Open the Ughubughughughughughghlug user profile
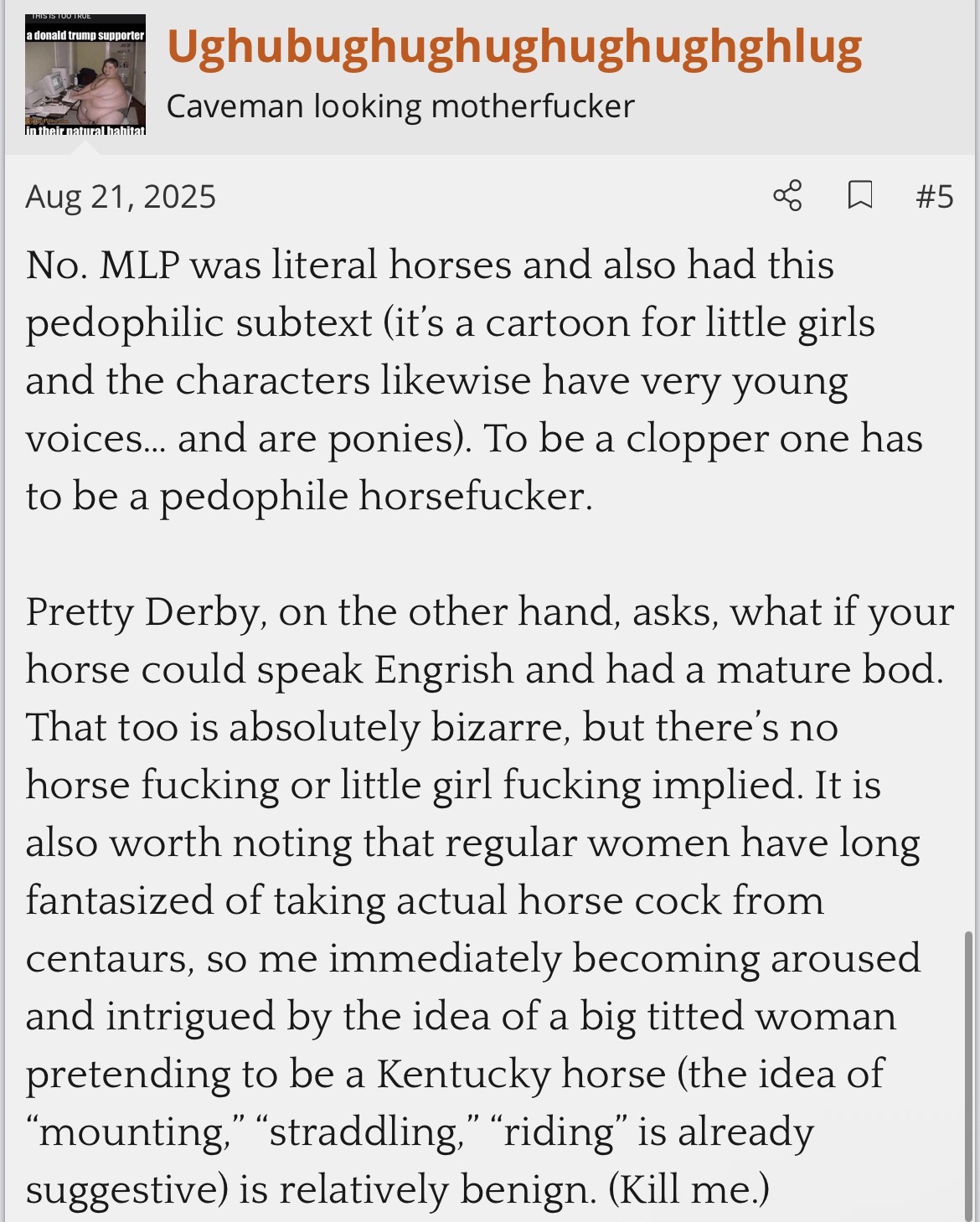This screenshot has width=980, height=1222. click(514, 48)
